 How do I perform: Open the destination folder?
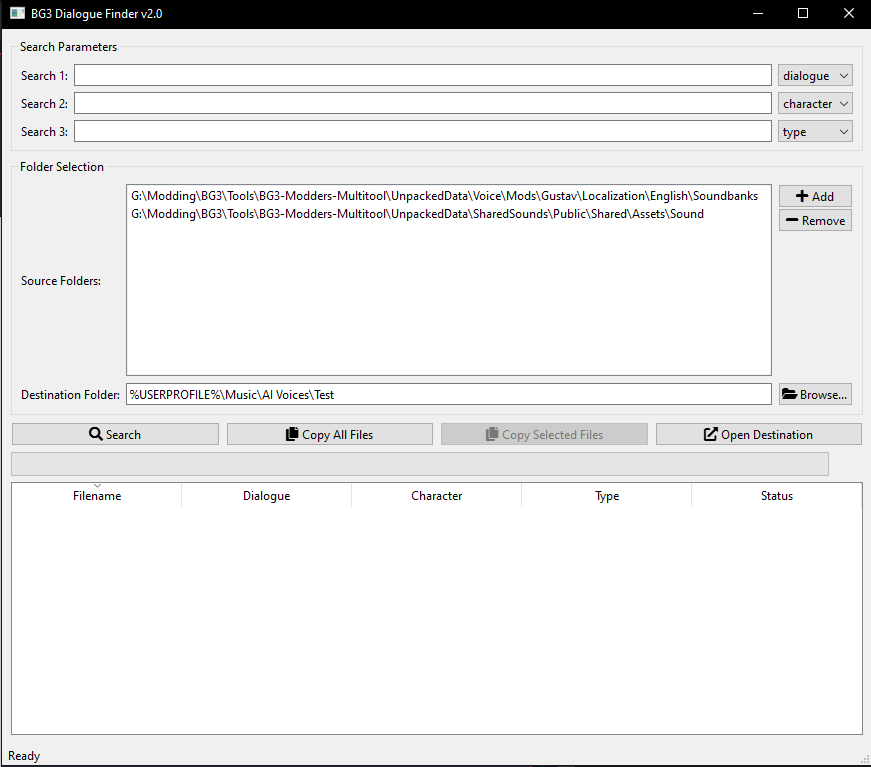(x=759, y=434)
